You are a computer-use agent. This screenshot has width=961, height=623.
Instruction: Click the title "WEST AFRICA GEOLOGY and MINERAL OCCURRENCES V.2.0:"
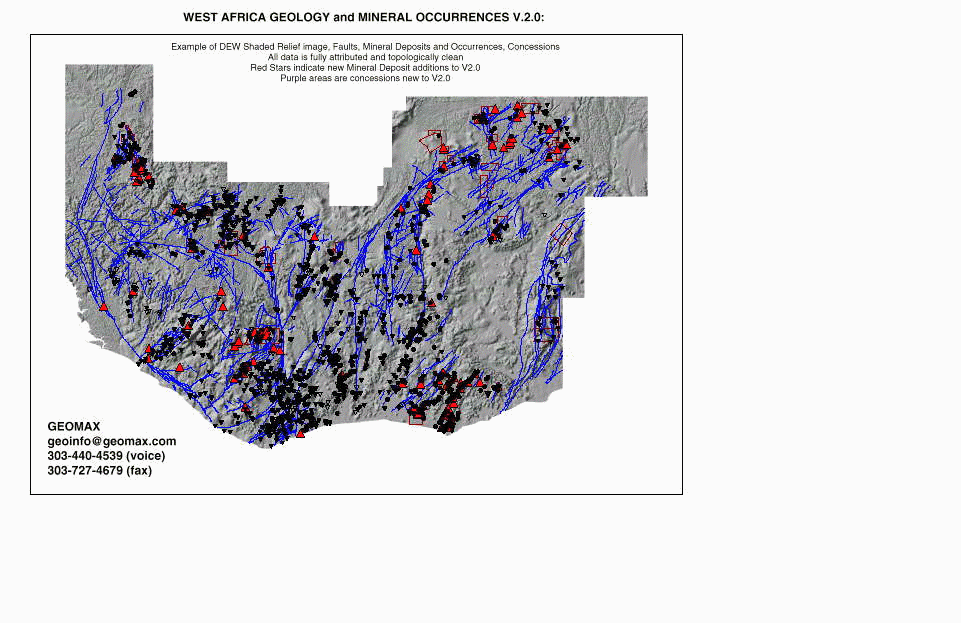point(363,18)
